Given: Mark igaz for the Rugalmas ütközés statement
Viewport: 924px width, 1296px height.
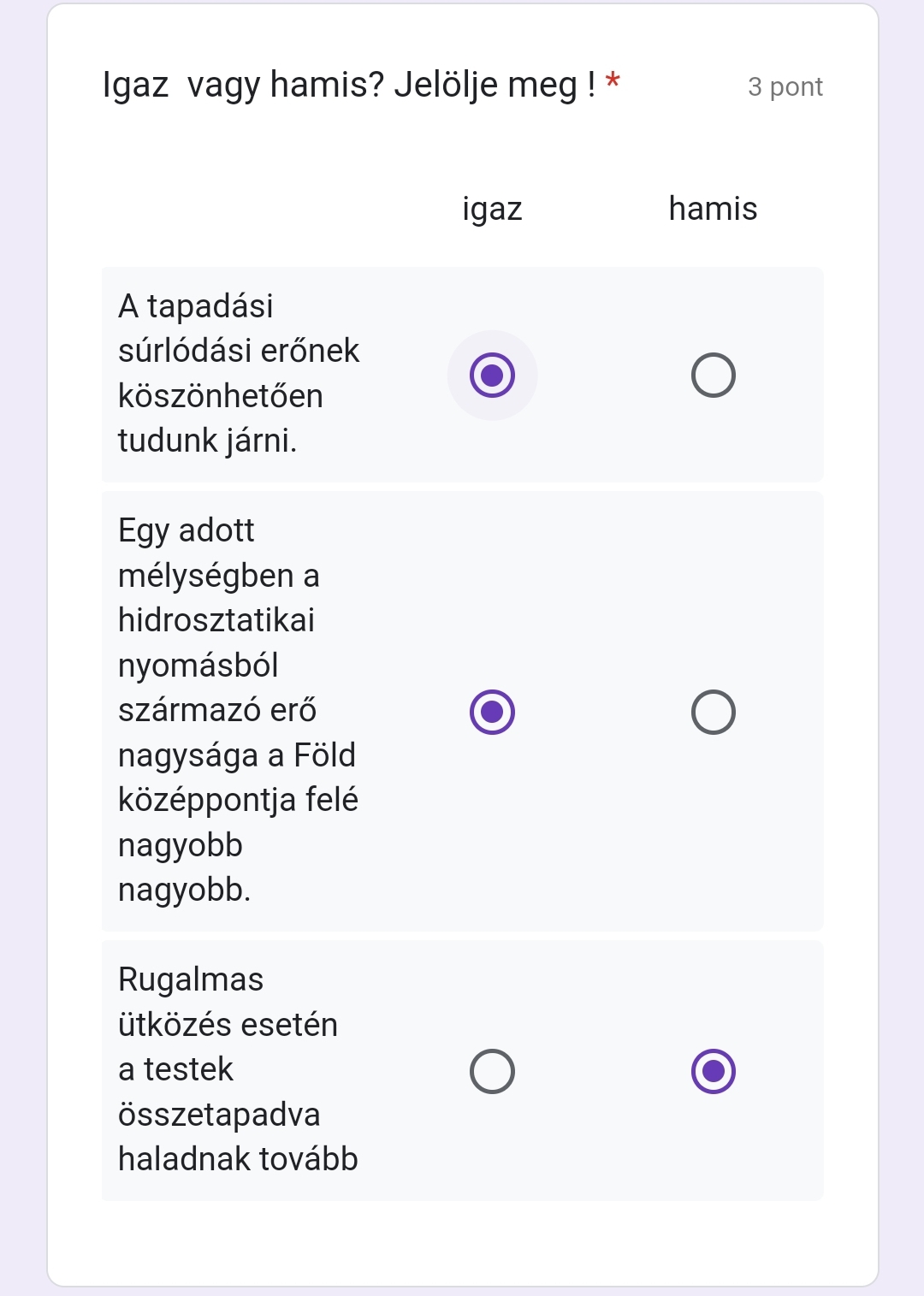Looking at the screenshot, I should (492, 1071).
